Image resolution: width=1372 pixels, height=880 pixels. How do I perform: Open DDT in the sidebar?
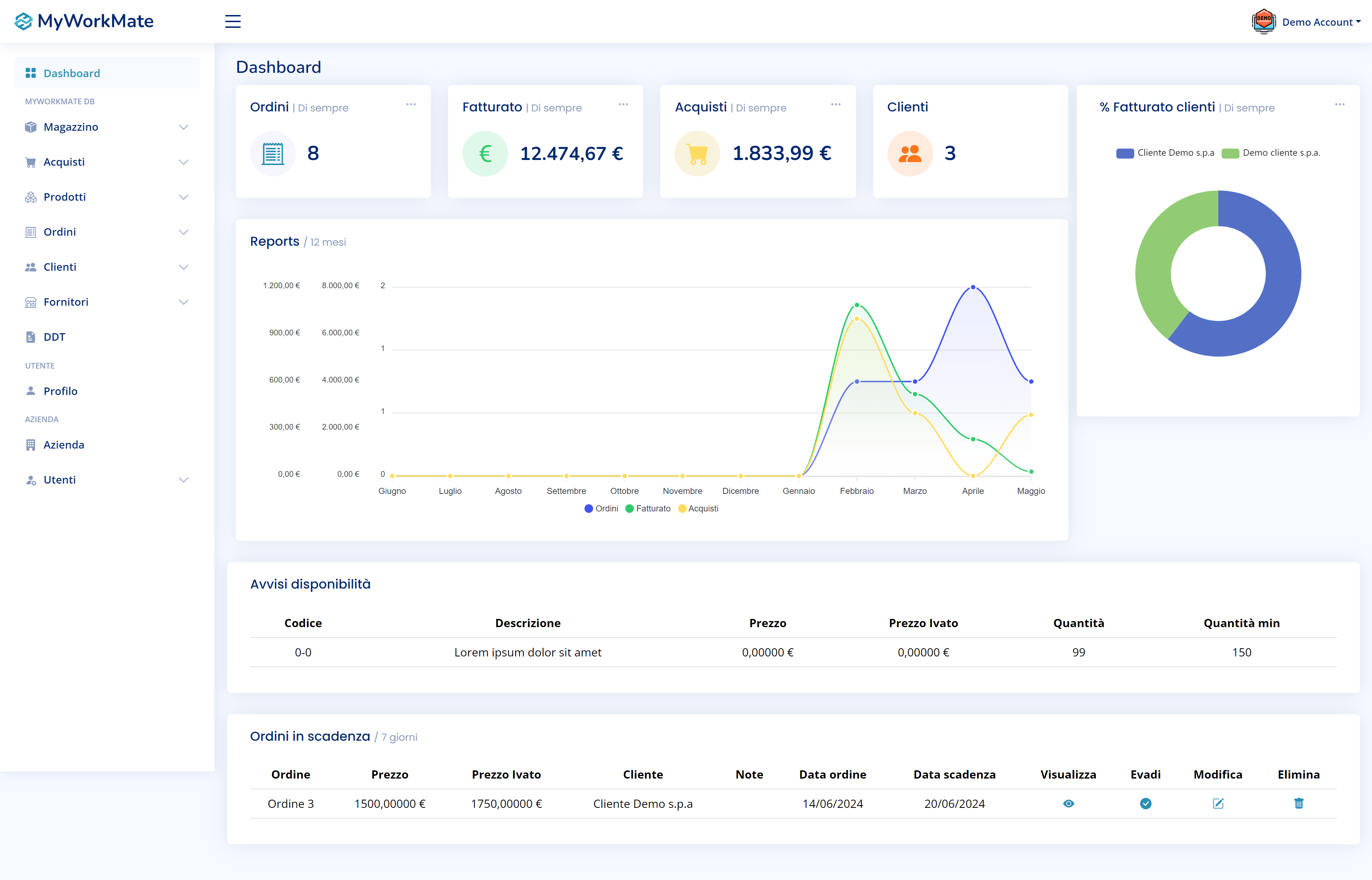pos(54,337)
